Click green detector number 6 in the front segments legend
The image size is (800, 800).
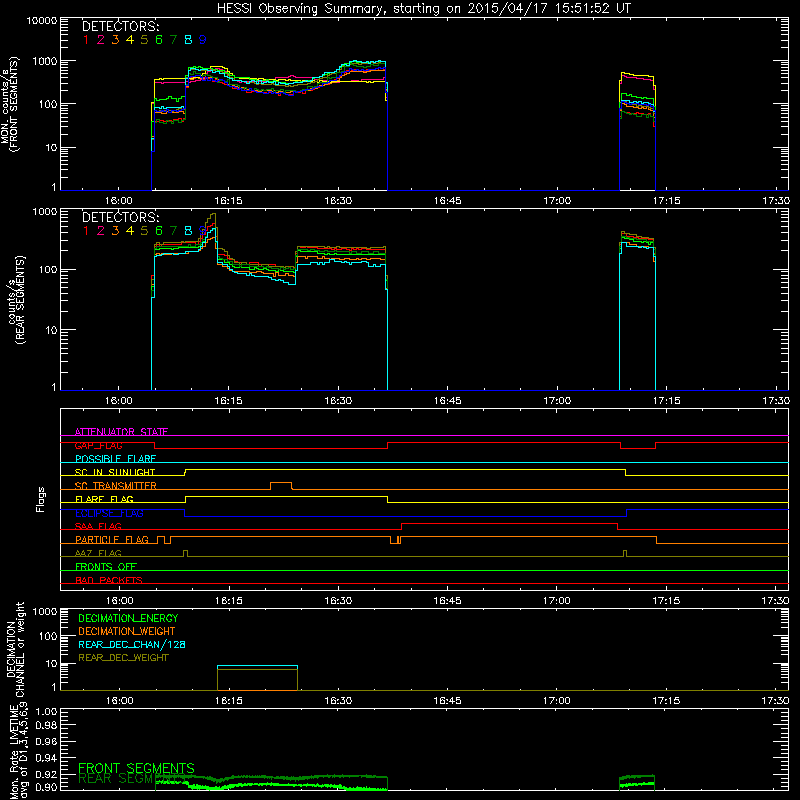[159, 40]
